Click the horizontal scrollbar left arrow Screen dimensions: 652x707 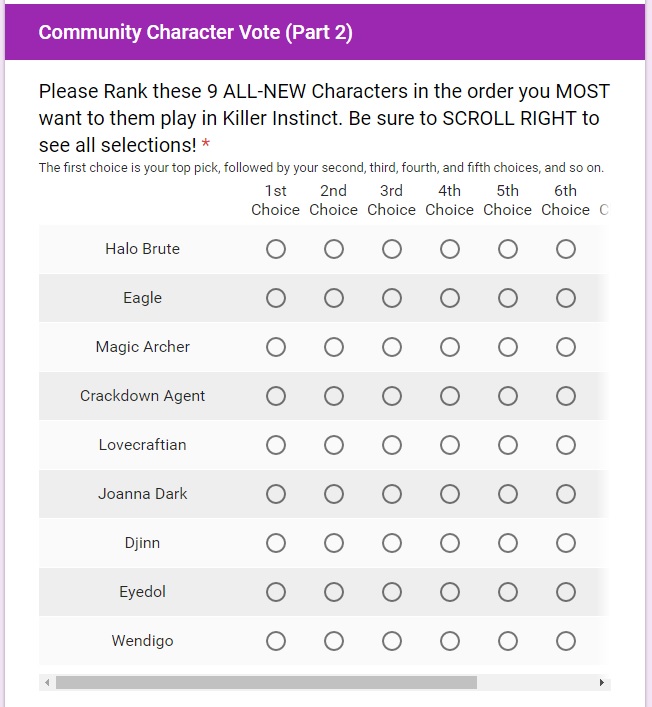[47, 682]
